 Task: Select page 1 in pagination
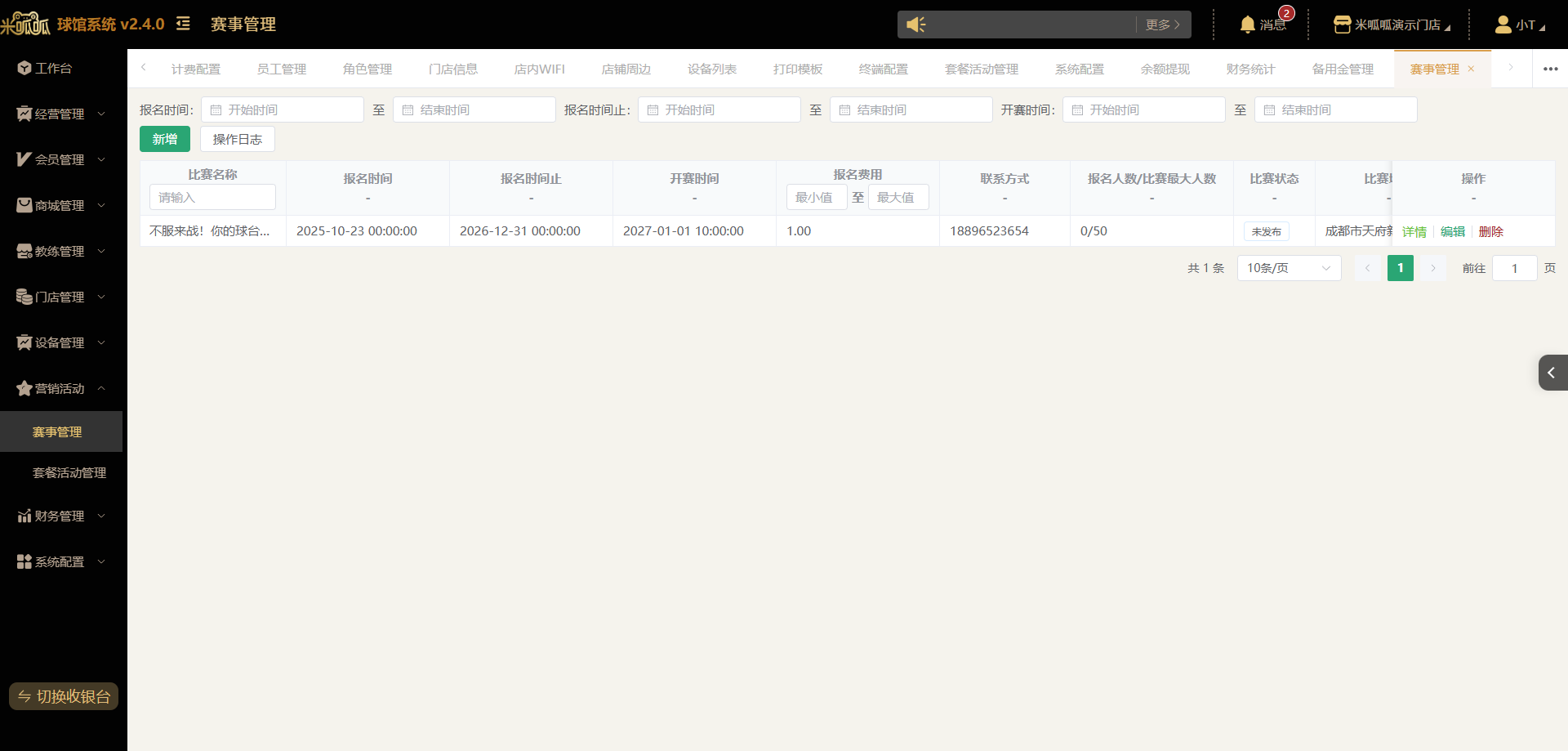pyautogui.click(x=1401, y=268)
